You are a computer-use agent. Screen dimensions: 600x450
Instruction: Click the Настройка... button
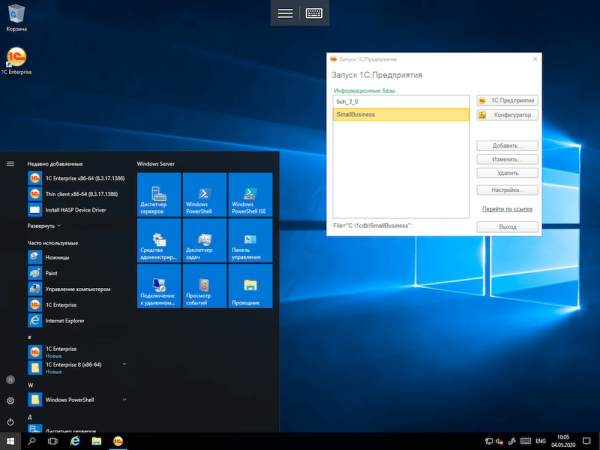(x=508, y=189)
